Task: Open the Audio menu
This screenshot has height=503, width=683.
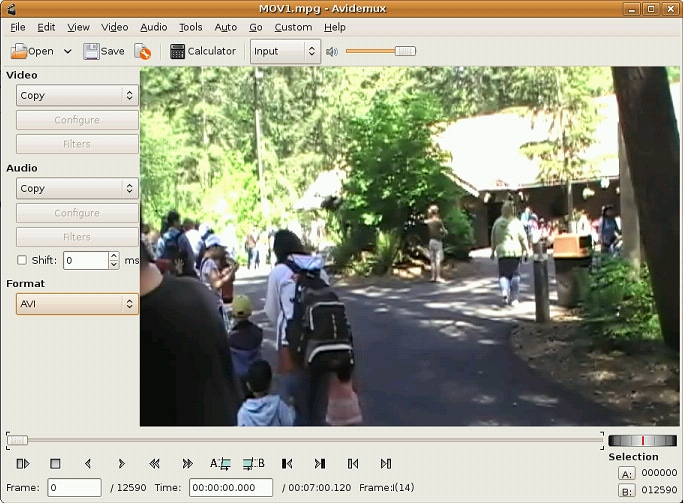Action: point(154,27)
